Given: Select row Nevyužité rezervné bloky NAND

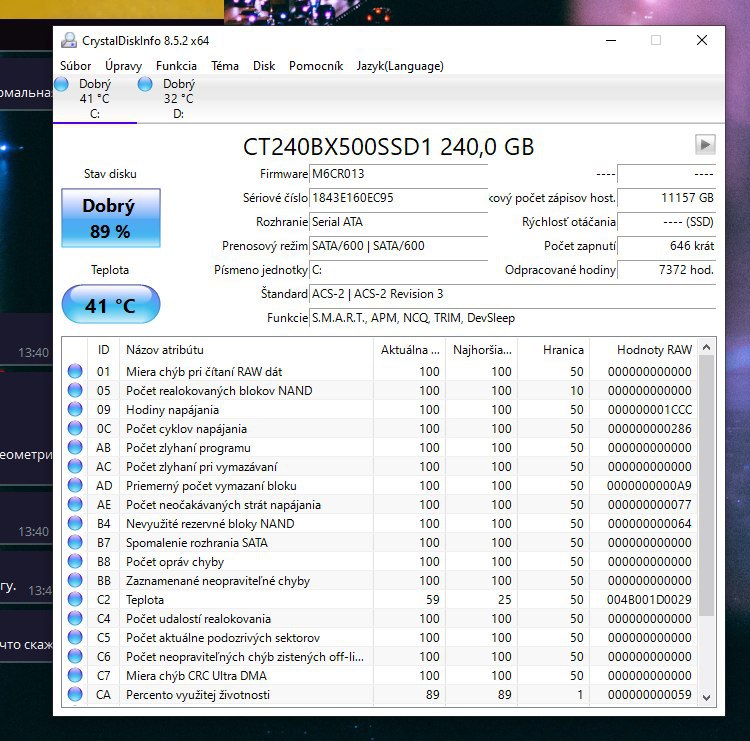Looking at the screenshot, I should (380, 523).
